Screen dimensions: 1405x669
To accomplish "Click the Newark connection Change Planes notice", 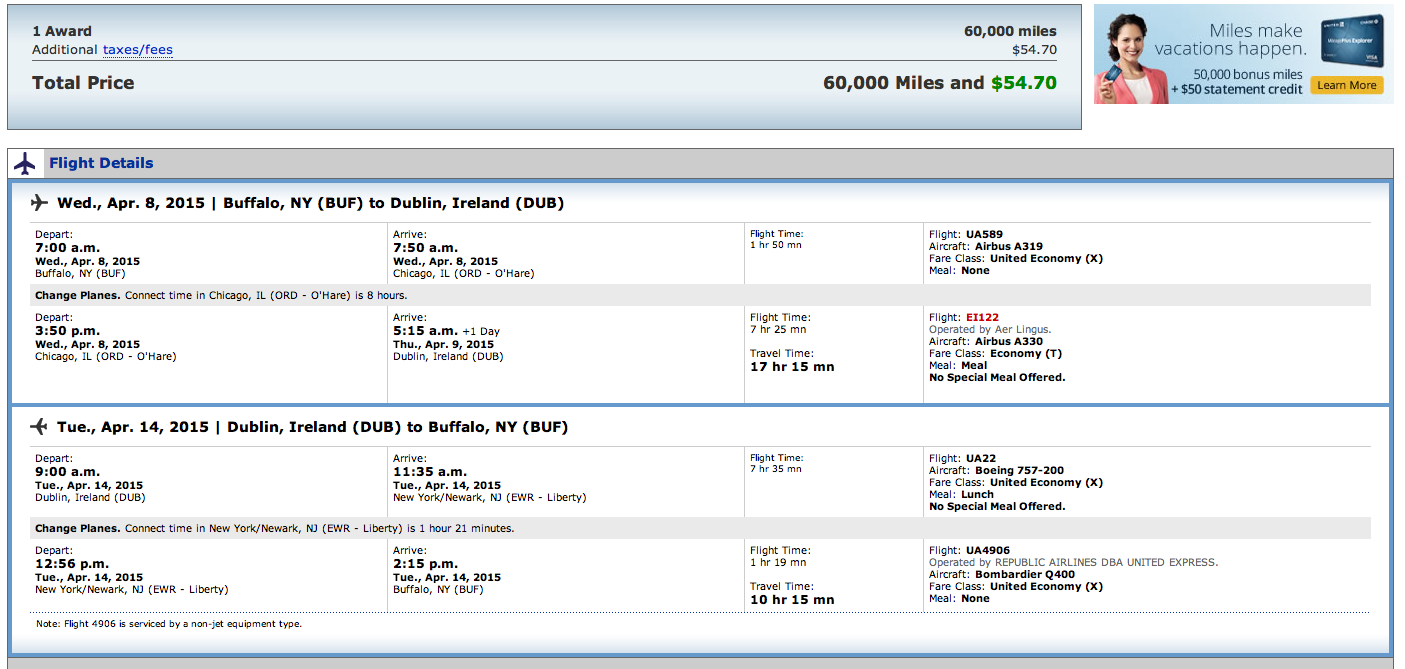I will point(274,528).
